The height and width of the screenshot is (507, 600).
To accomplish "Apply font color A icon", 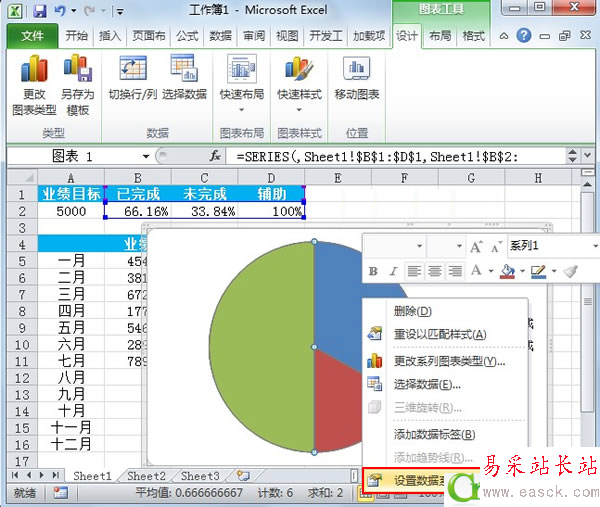I will click(476, 271).
